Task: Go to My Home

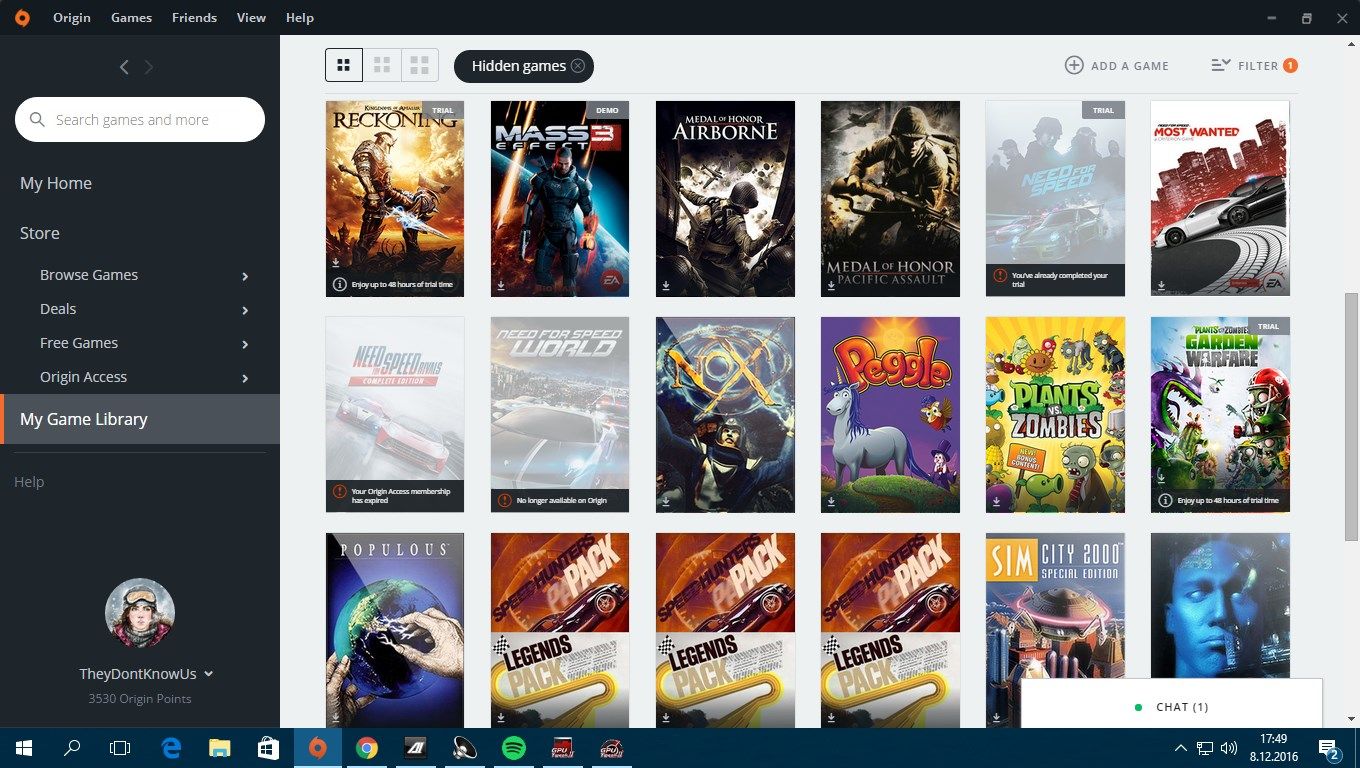Action: 56,183
